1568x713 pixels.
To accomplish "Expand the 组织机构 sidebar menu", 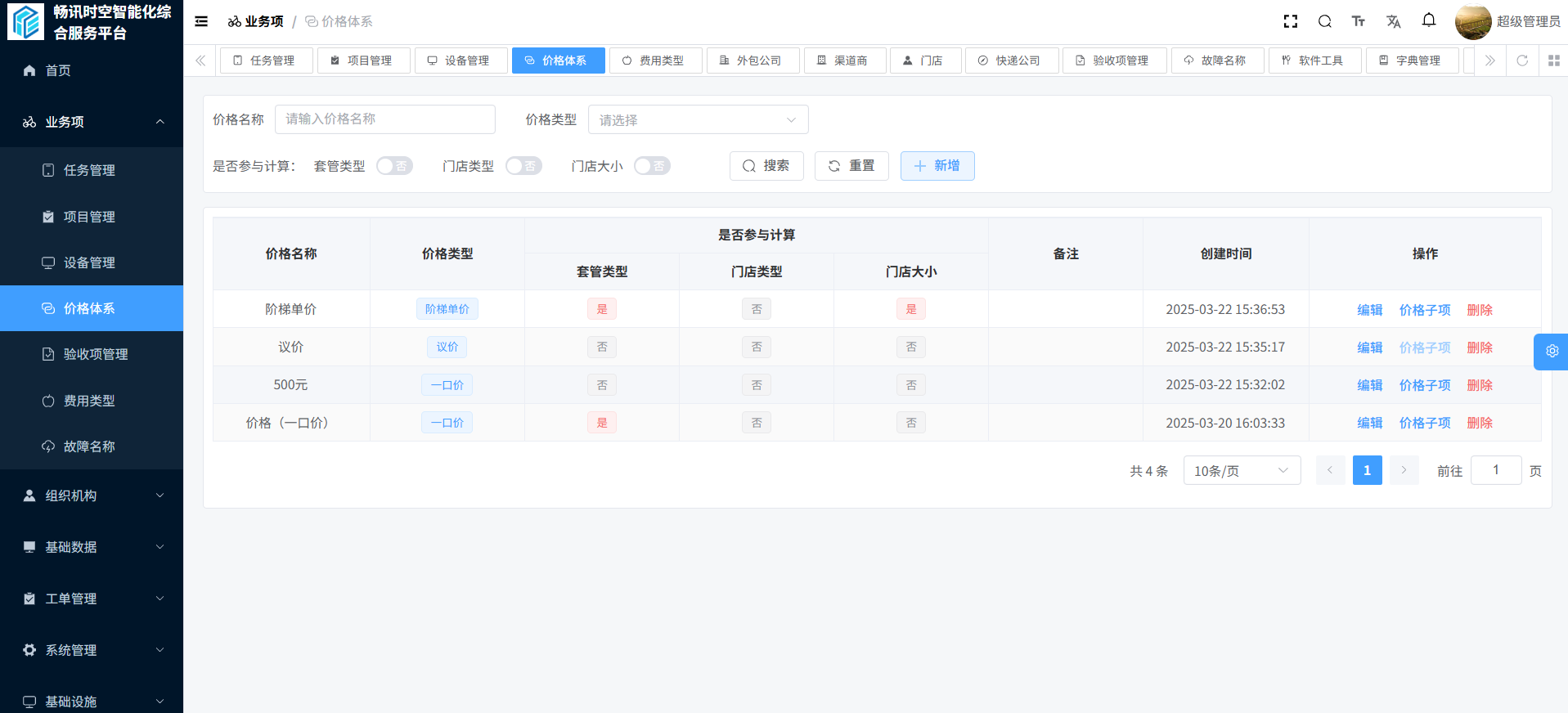I will point(92,496).
